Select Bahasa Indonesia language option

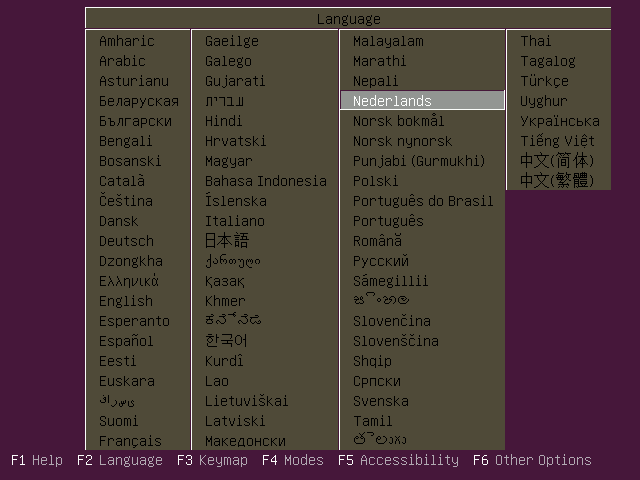[265, 181]
